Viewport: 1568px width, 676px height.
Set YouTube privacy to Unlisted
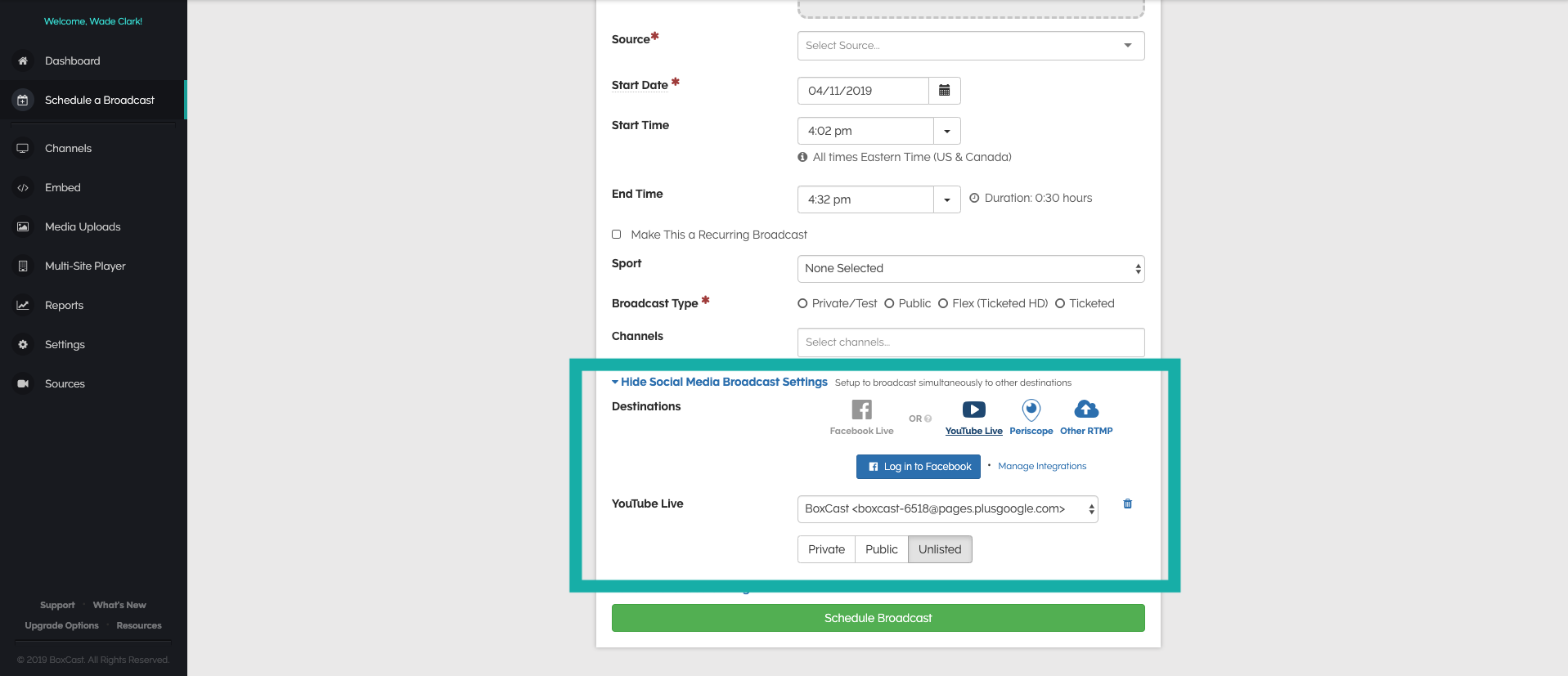click(940, 549)
